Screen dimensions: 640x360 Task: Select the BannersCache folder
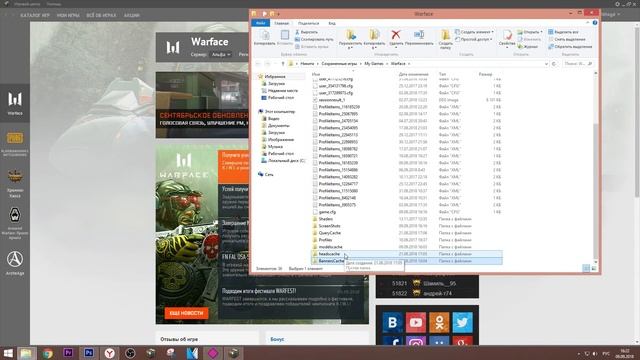(407, 261)
